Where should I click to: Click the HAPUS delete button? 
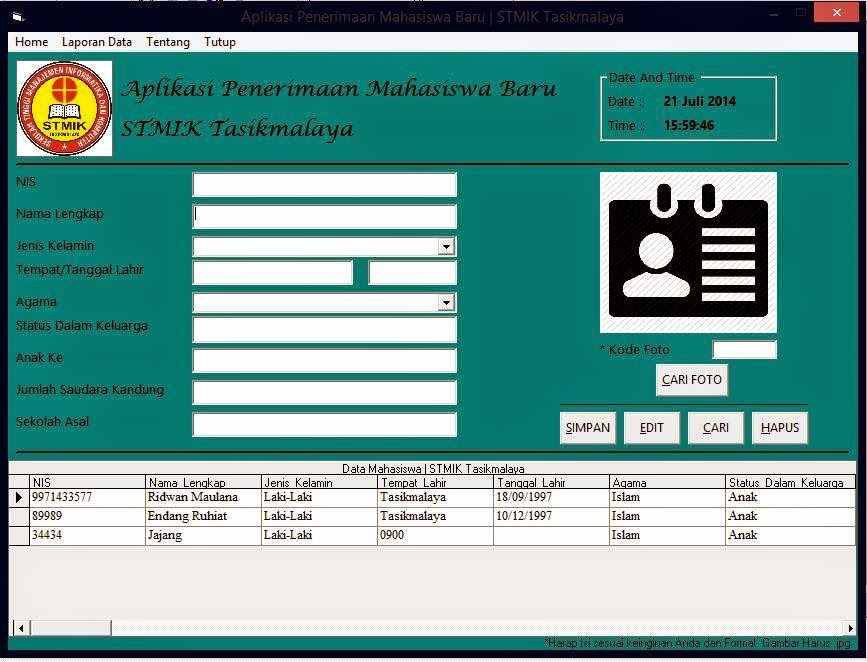click(x=780, y=428)
